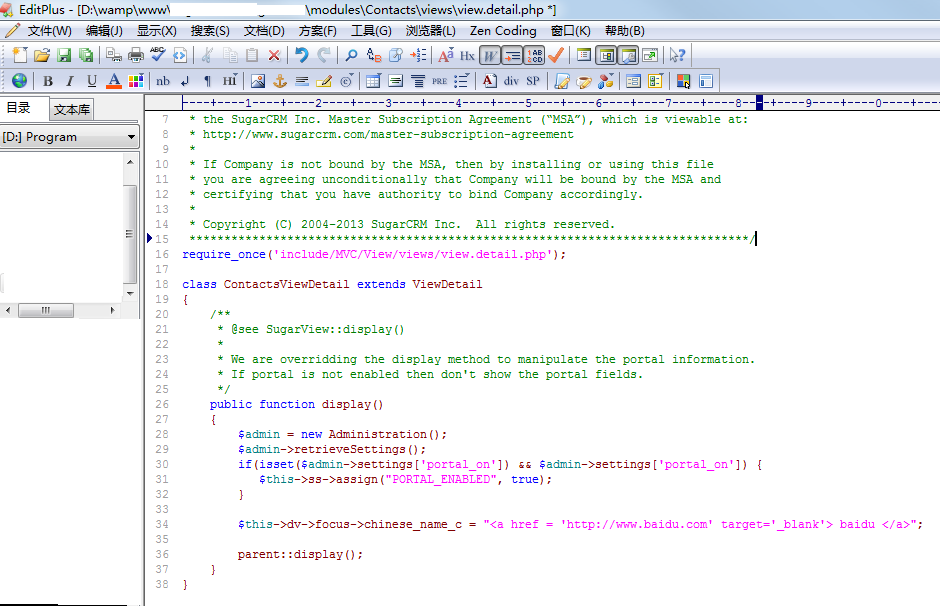940x606 pixels.
Task: Open the special character © dropdown
Action: (347, 81)
